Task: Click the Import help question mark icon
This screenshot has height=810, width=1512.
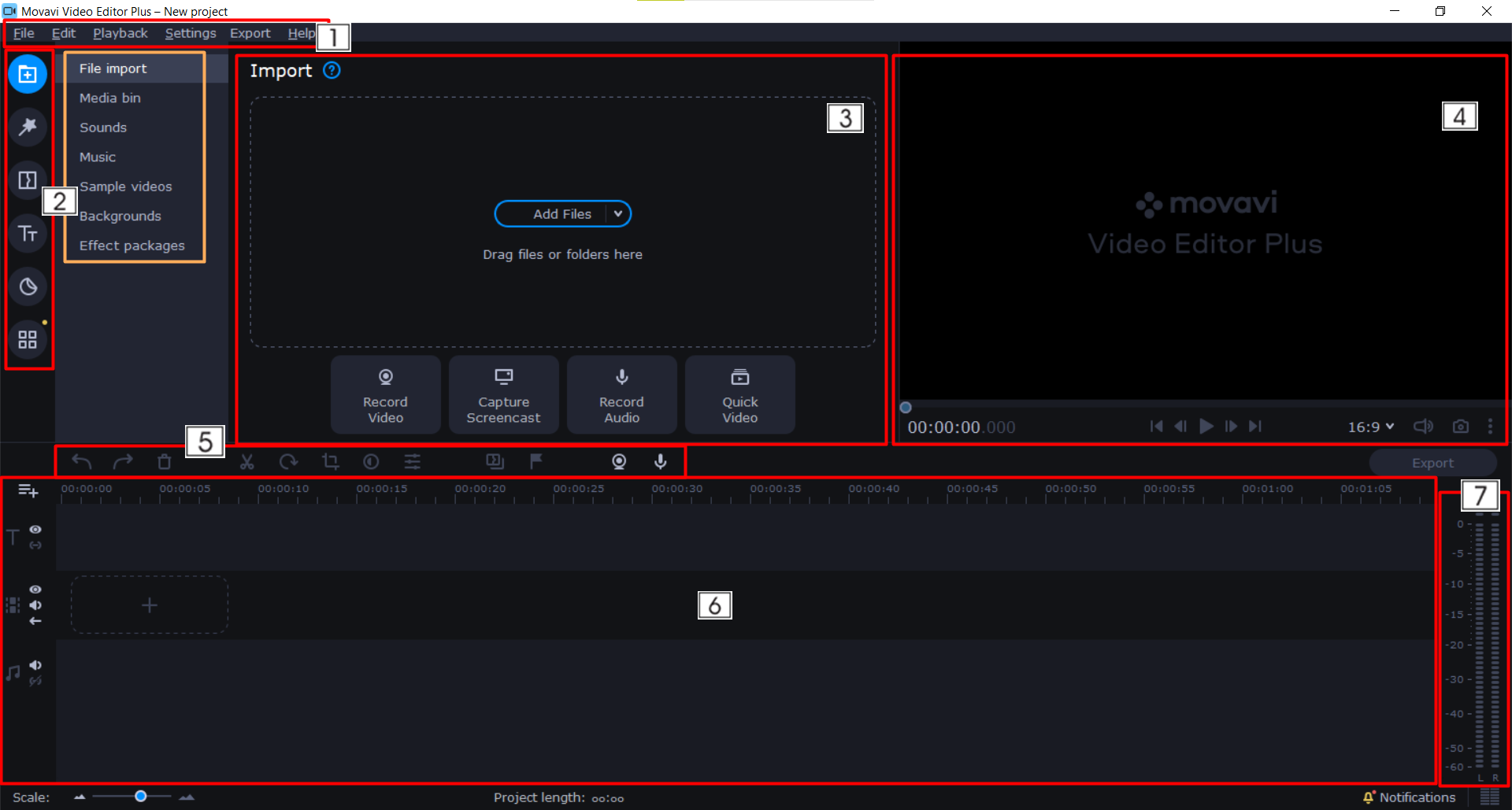Action: point(332,70)
